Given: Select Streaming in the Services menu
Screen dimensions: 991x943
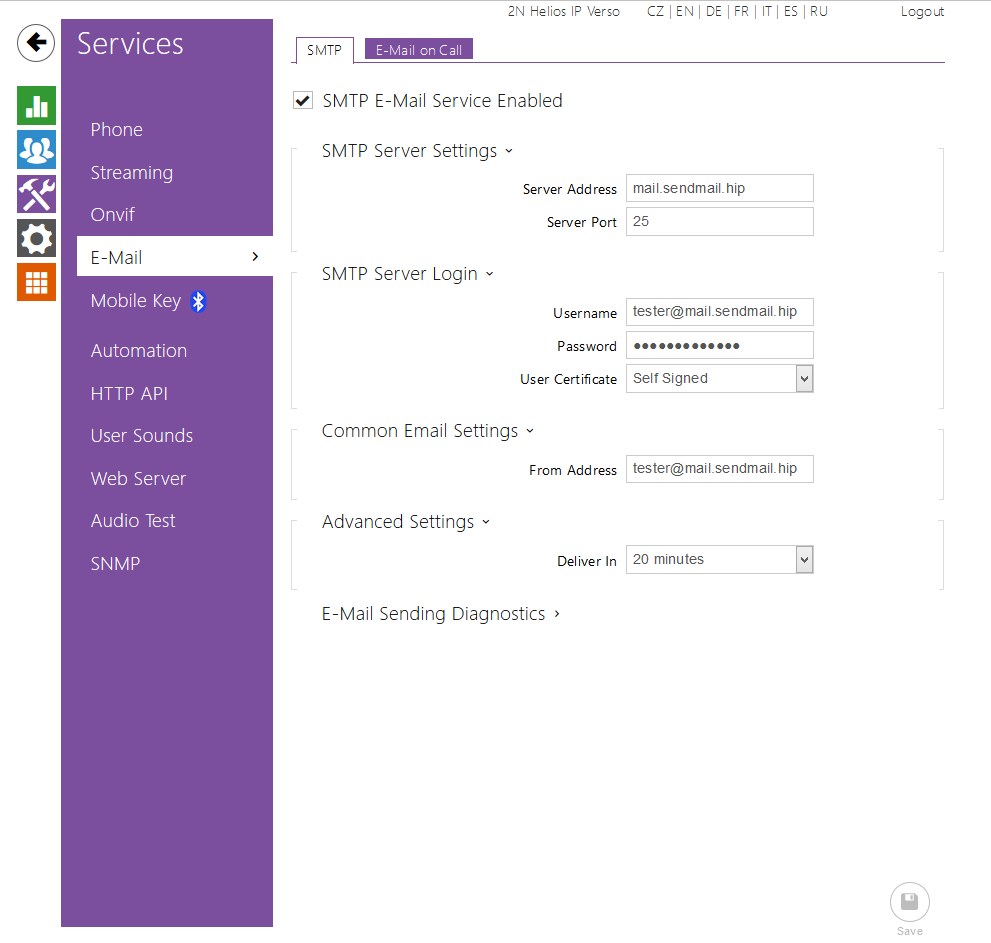Looking at the screenshot, I should tap(132, 173).
